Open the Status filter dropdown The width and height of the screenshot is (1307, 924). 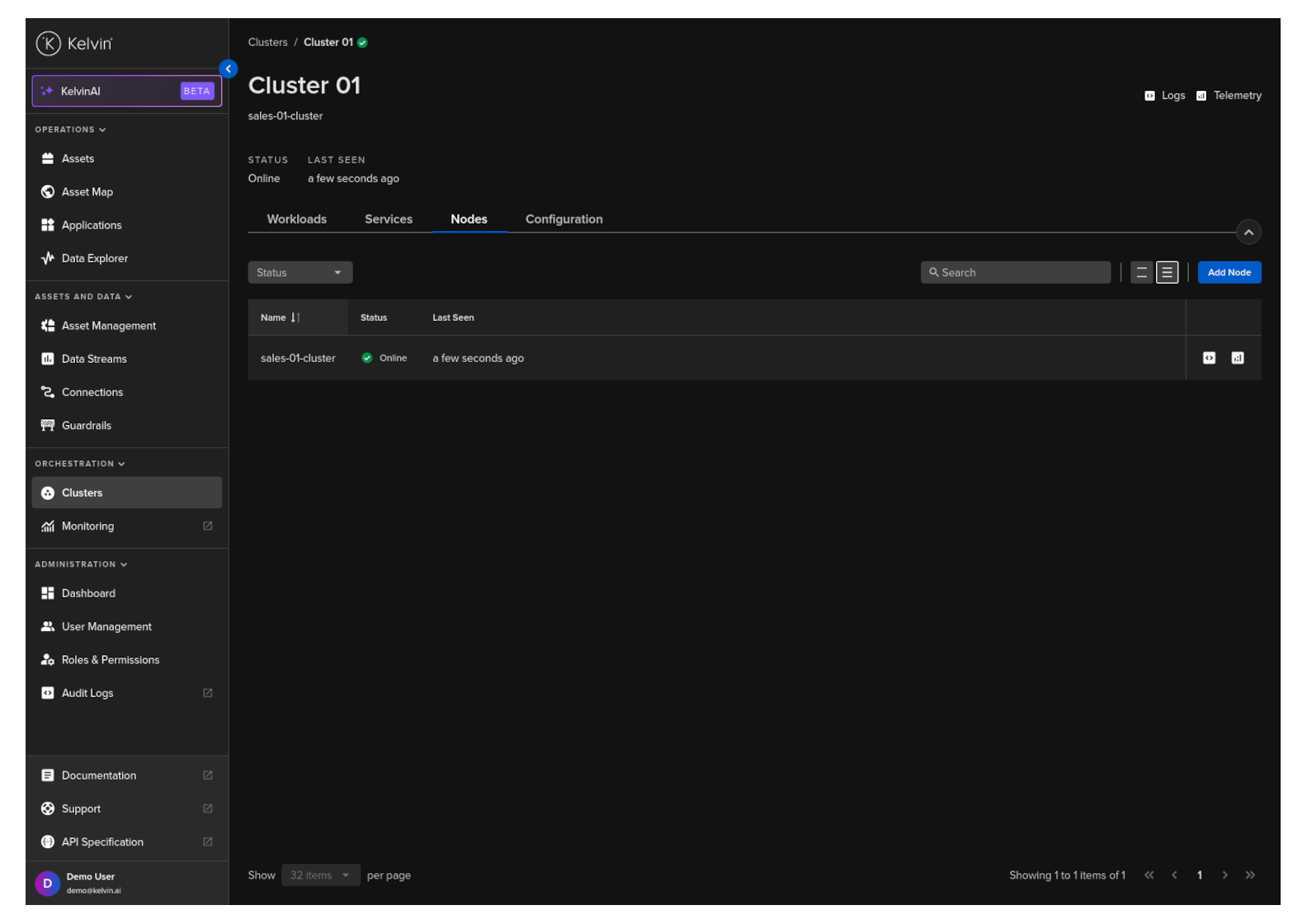[x=300, y=273]
